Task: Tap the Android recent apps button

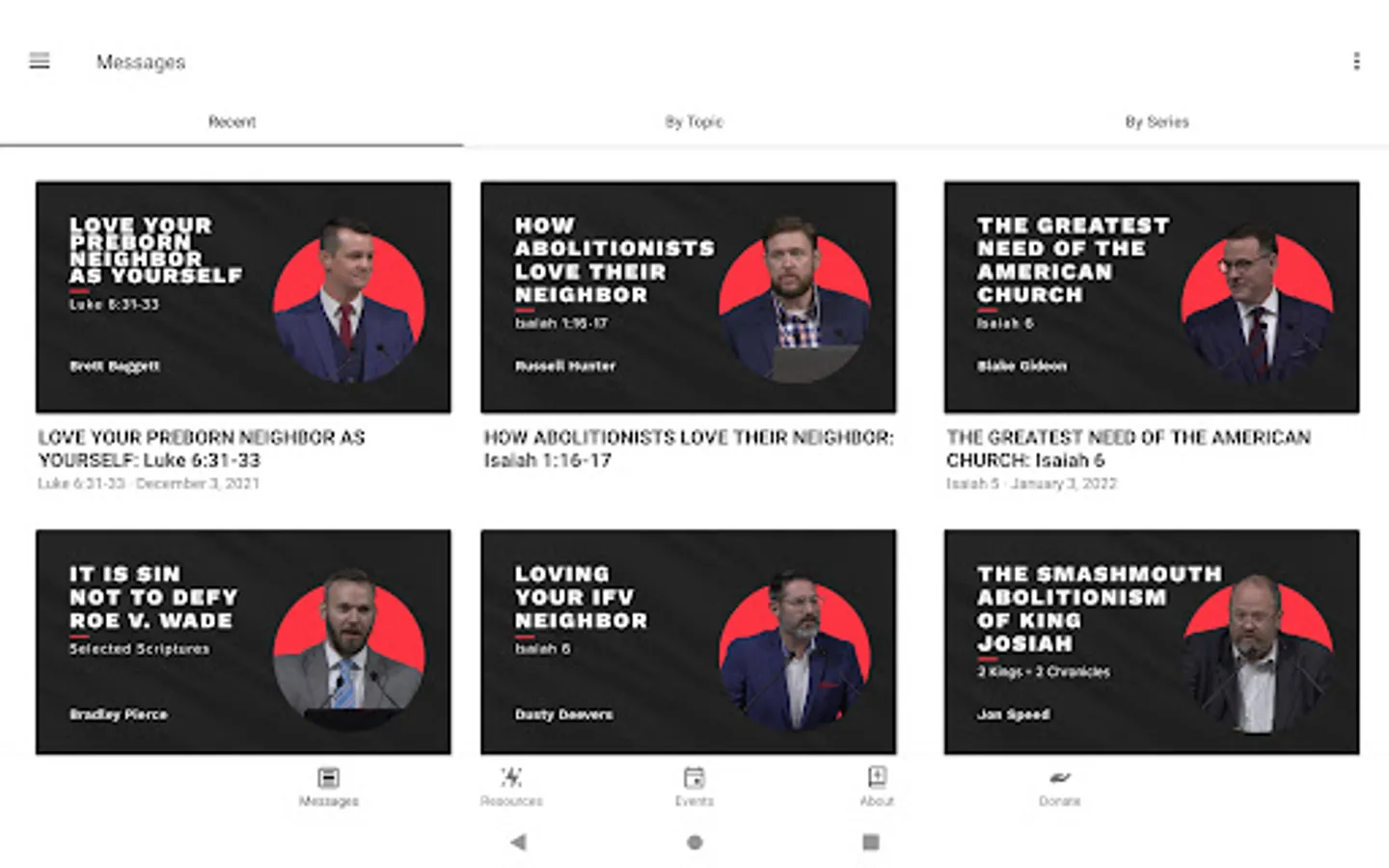Action: [x=870, y=842]
